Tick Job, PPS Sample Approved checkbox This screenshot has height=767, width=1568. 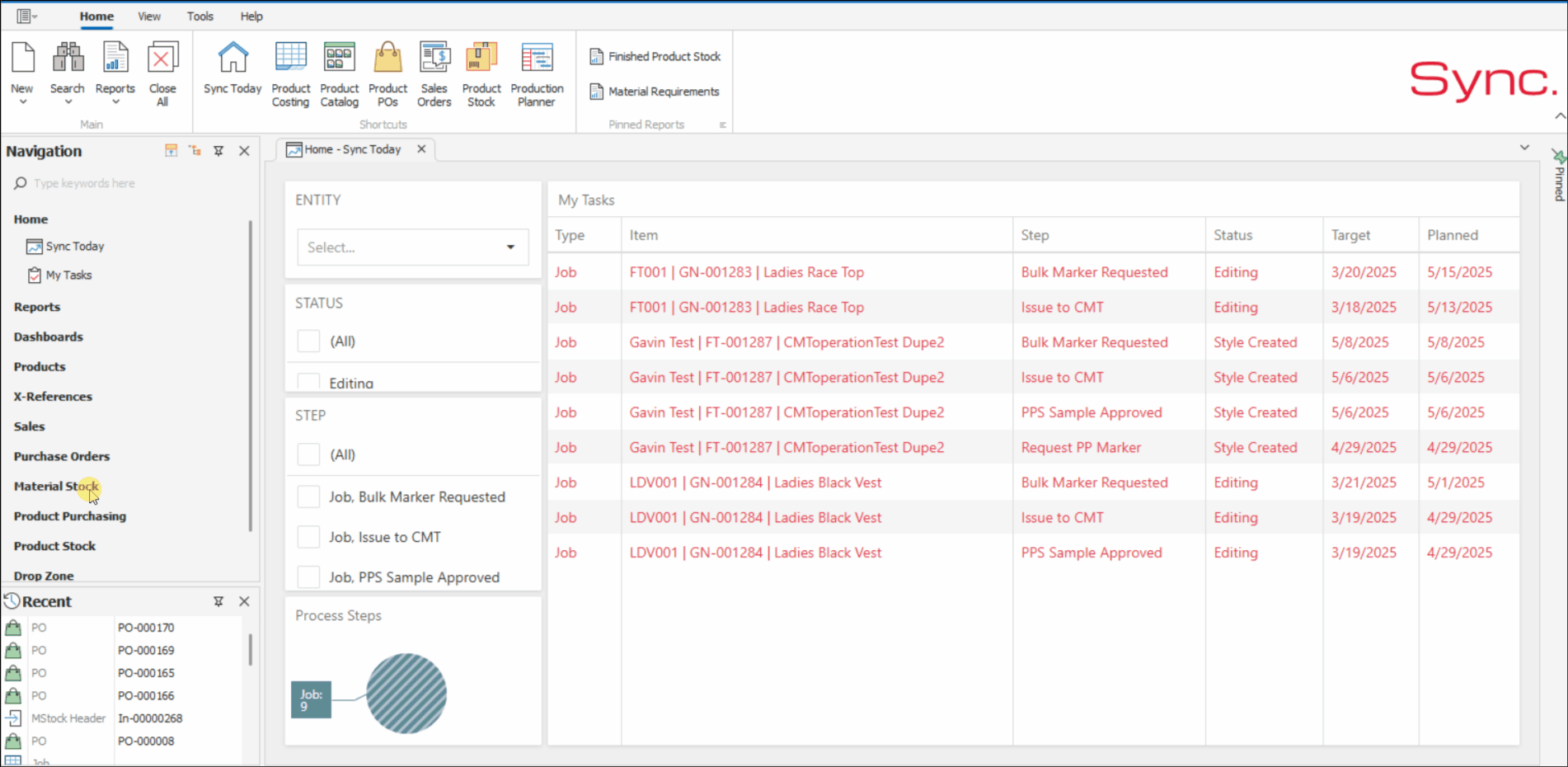pos(308,576)
